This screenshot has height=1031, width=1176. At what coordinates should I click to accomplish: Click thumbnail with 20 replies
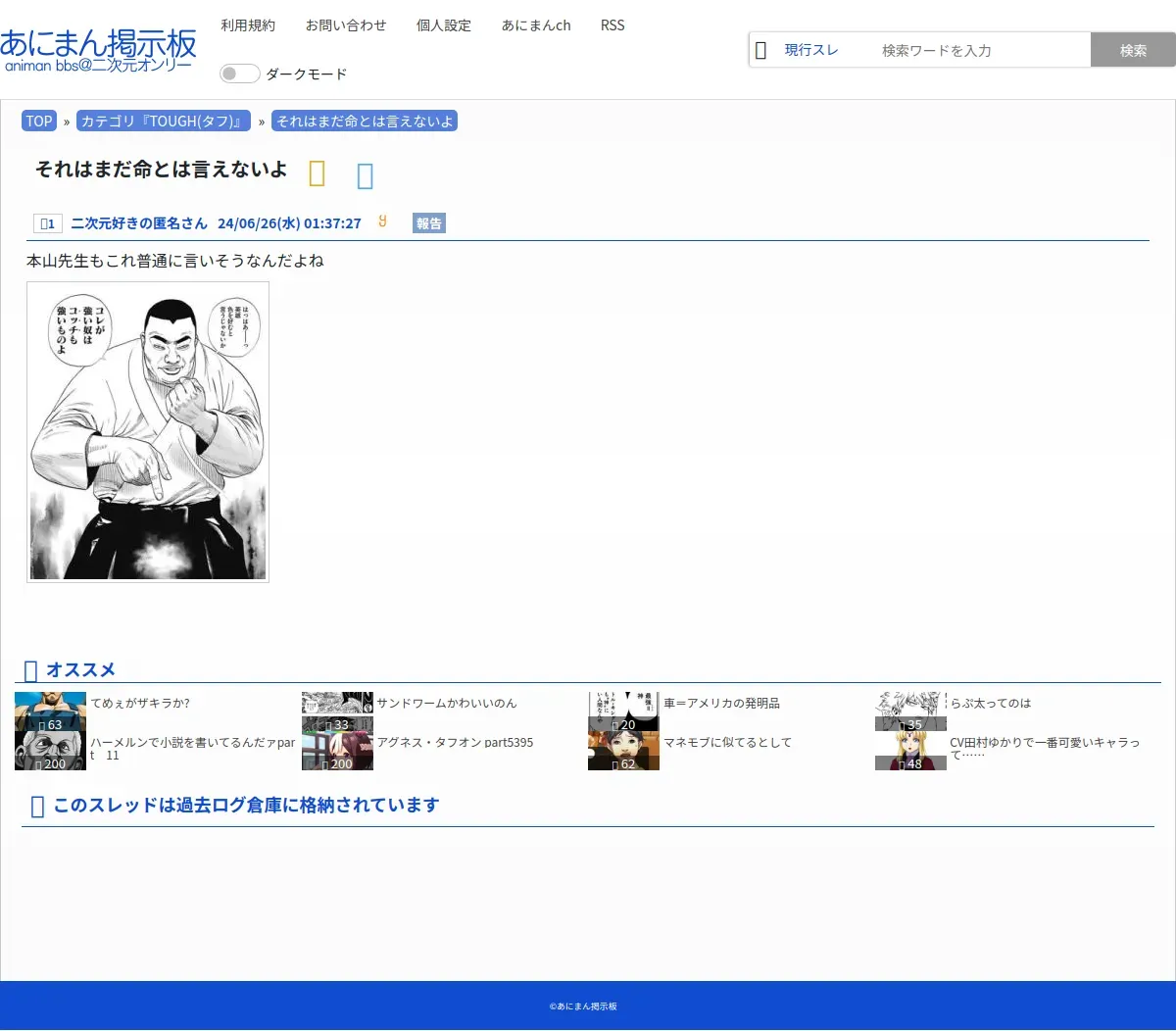623,712
